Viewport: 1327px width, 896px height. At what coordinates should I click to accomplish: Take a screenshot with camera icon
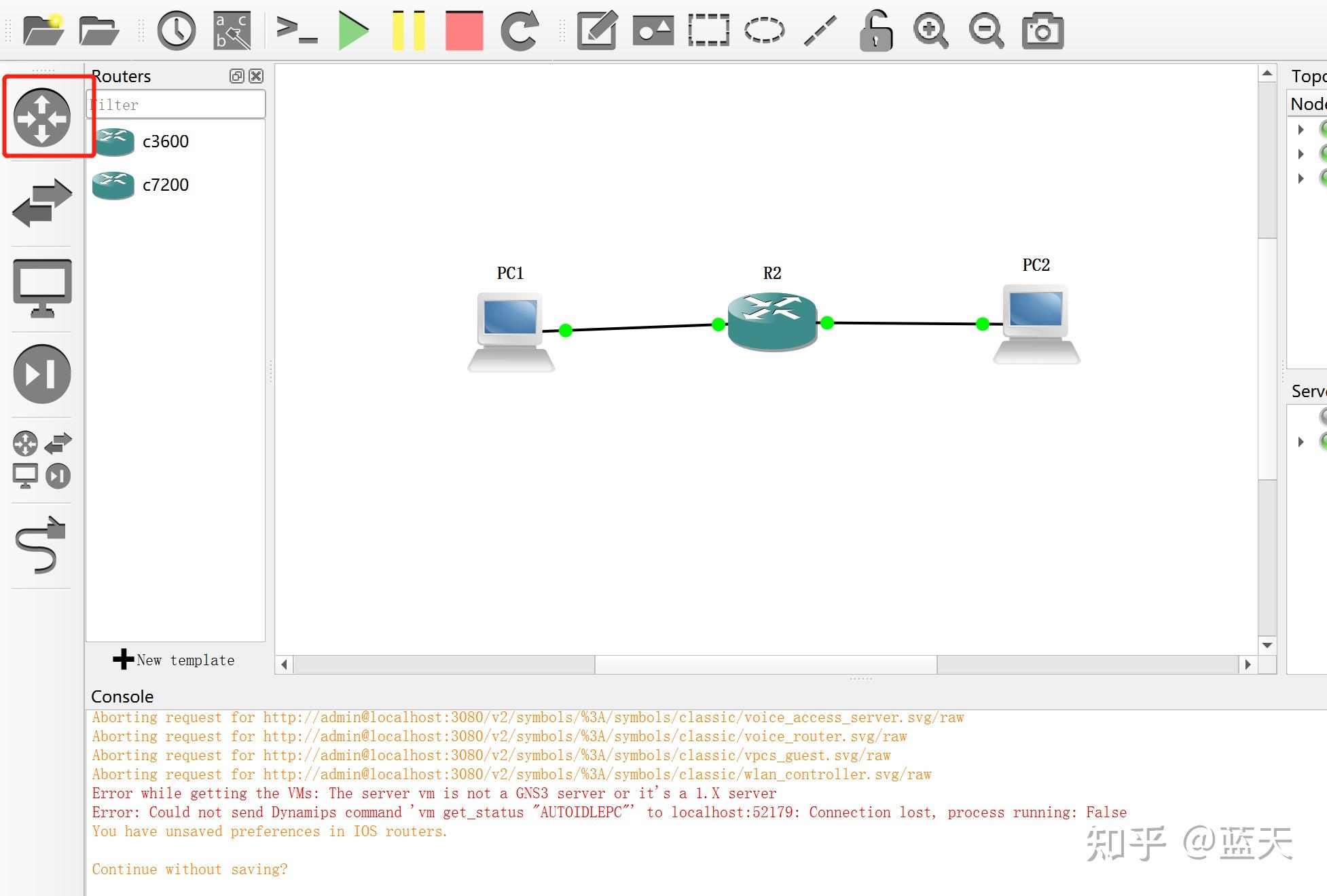1042,31
